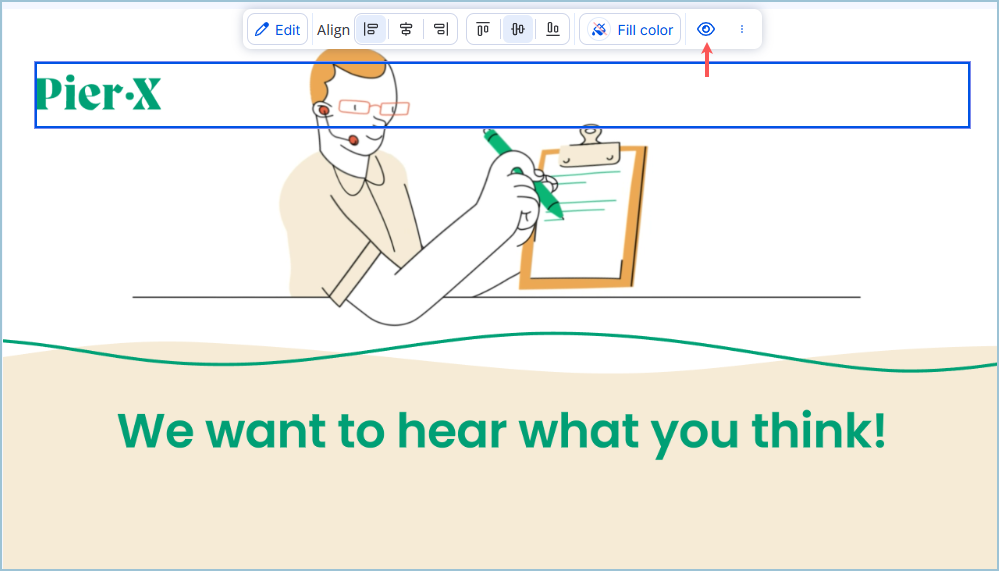Set vertical alignment to top

[x=483, y=30]
